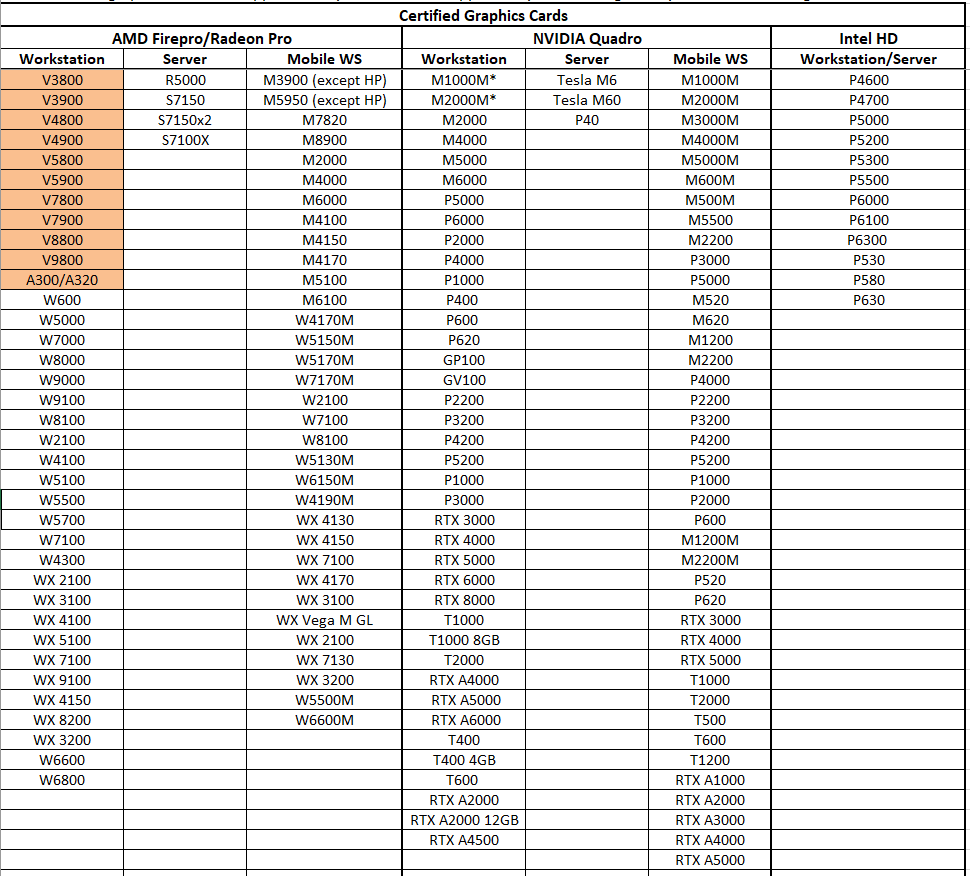Image resolution: width=970 pixels, height=876 pixels.
Task: Click the 'M1000M*' workstation cell
Action: pos(464,80)
